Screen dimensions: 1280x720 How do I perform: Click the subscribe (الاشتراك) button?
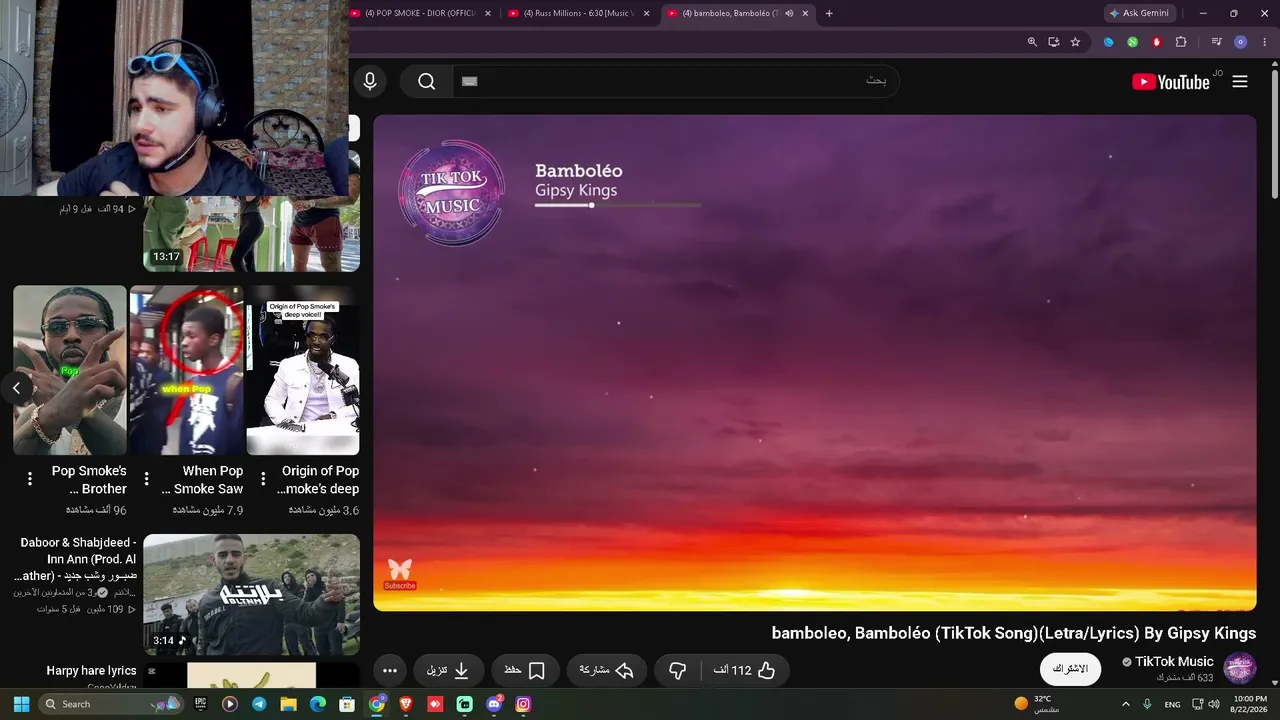[1070, 669]
